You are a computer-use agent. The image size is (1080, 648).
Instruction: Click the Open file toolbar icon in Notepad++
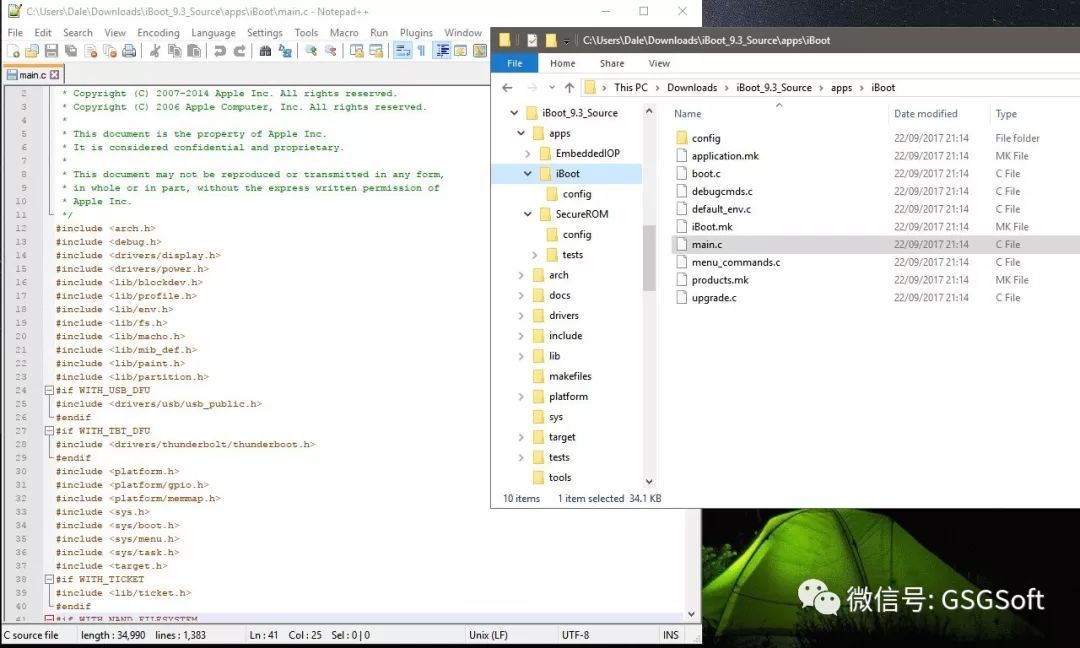[32, 51]
